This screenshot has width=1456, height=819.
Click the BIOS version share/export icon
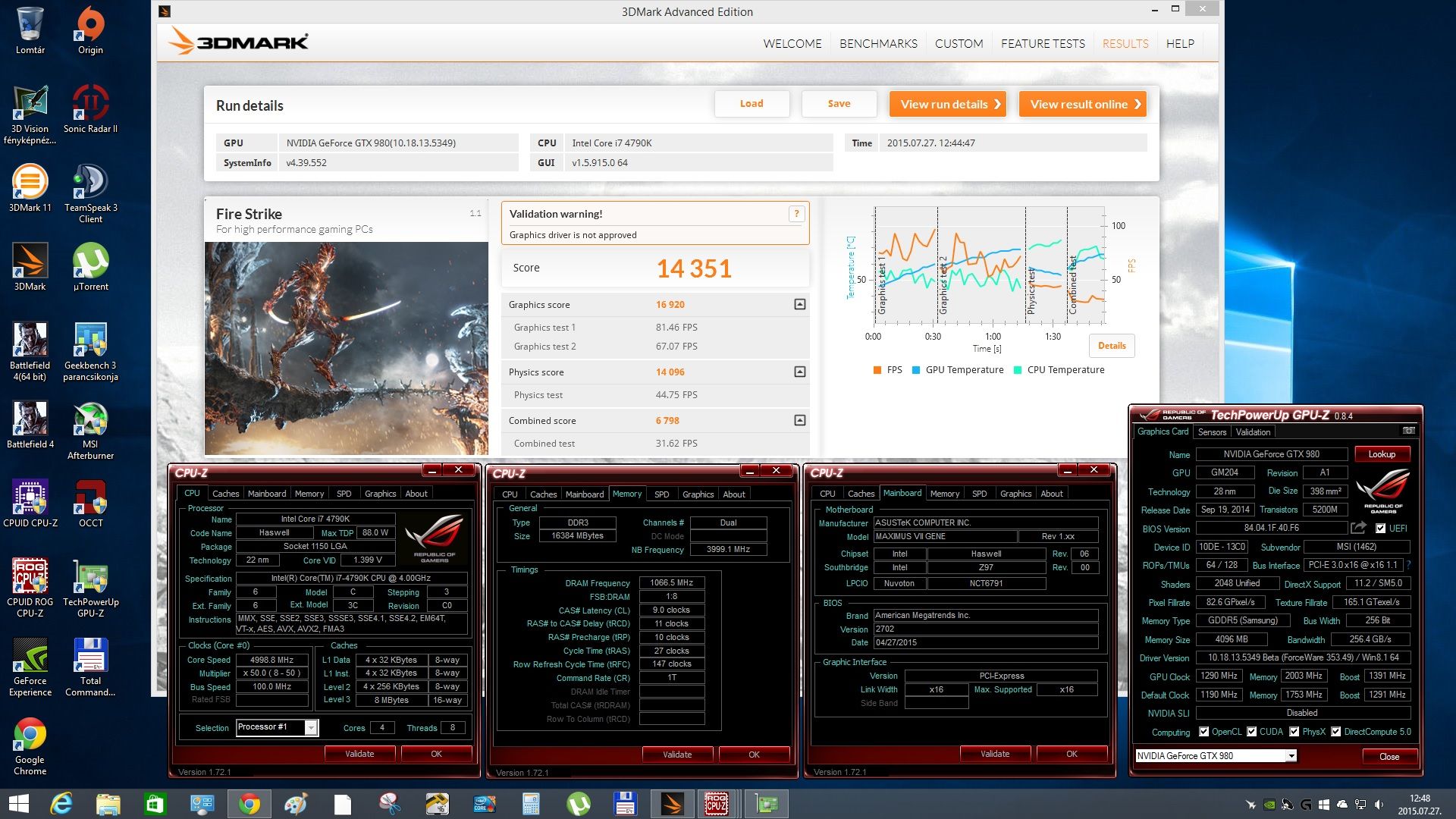[1358, 528]
